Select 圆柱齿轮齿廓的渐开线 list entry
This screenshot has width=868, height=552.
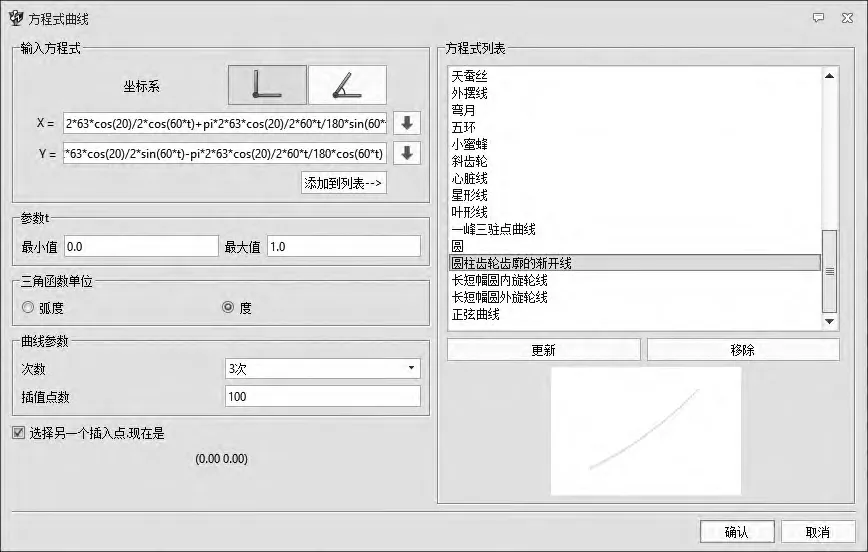pos(511,263)
